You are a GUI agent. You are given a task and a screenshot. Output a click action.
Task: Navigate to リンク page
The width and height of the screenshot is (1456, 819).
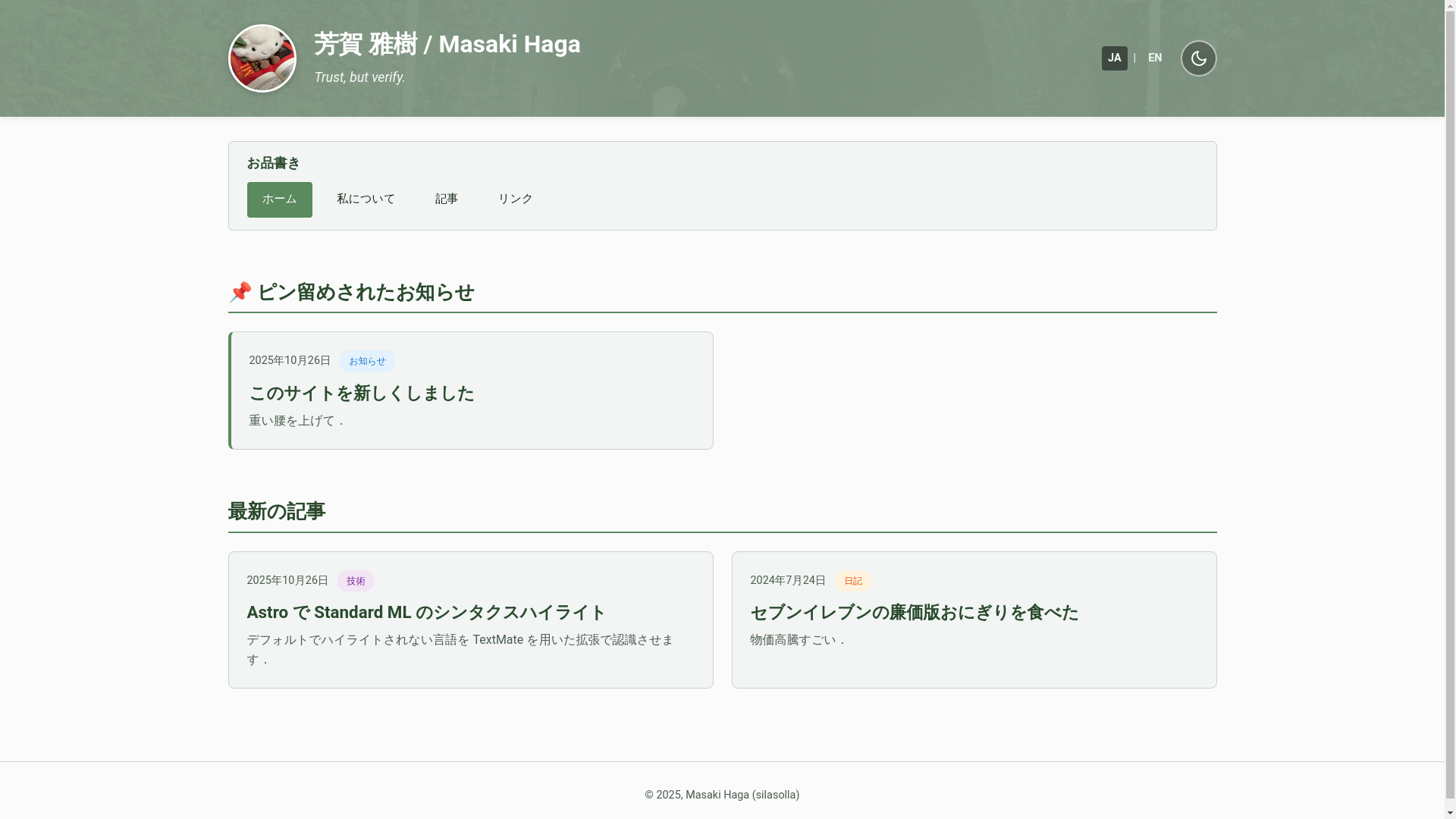(515, 199)
